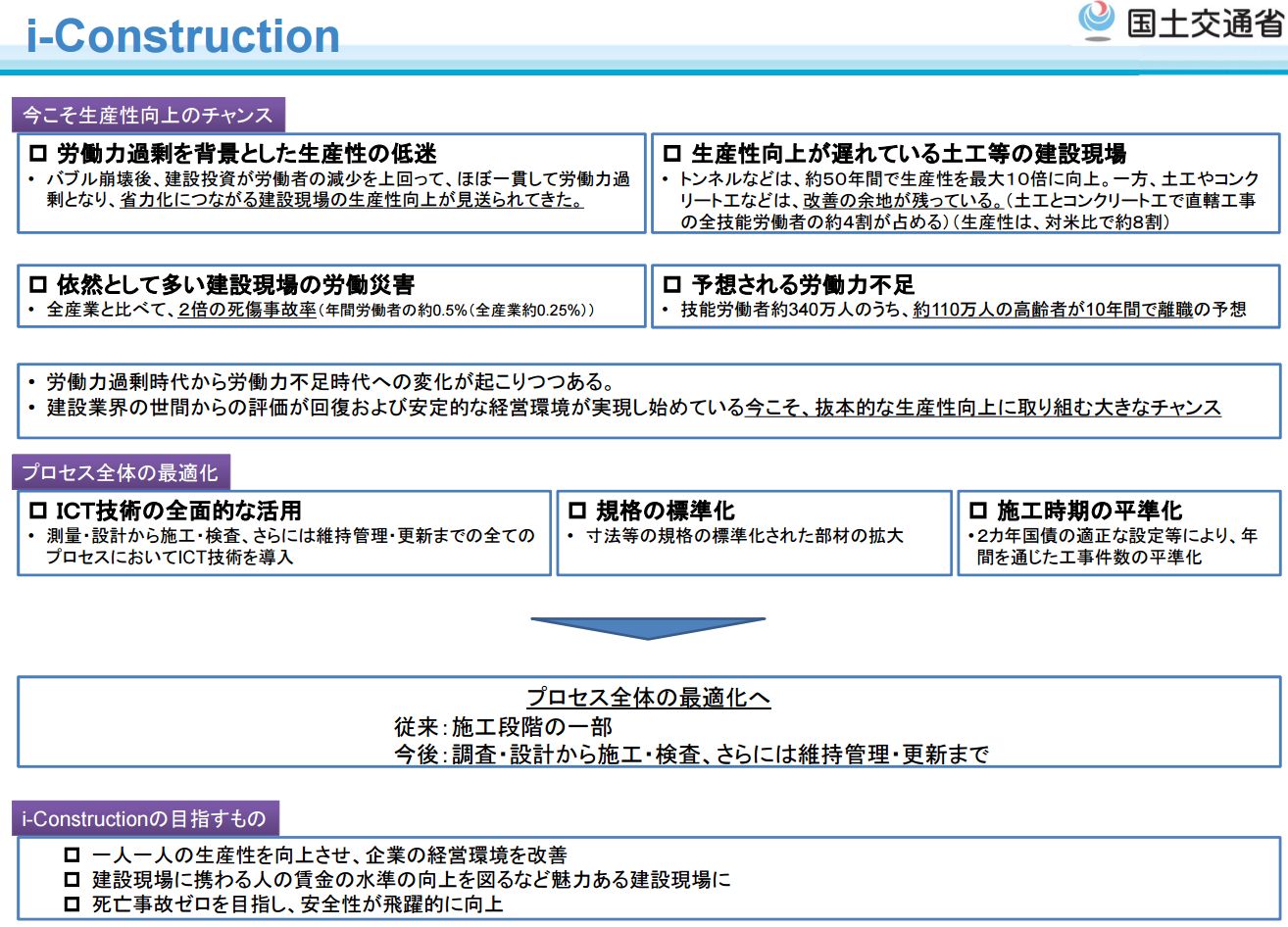Click underlined 今こそ、抜本的な生産性向上 sentence
Image resolution: width=1288 pixels, height=927 pixels.
click(982, 408)
